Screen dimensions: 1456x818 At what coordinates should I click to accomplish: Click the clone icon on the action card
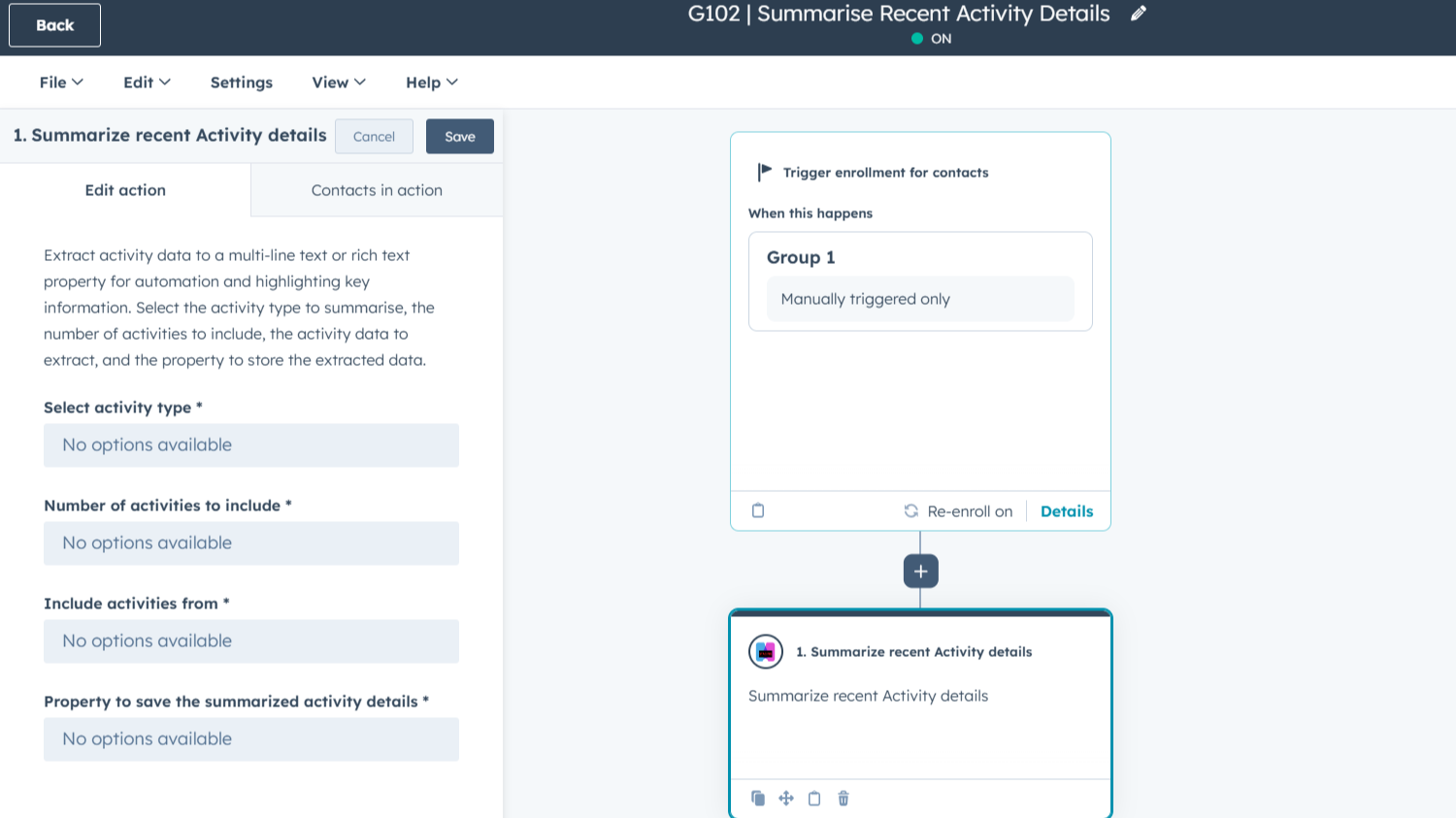point(758,799)
